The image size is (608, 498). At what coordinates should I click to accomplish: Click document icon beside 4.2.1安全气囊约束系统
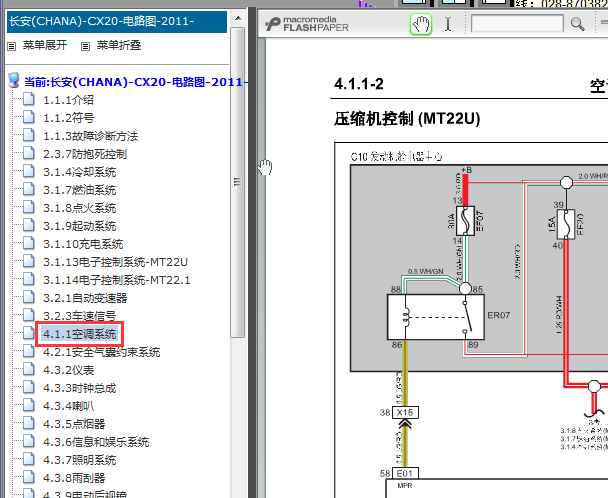pyautogui.click(x=29, y=351)
